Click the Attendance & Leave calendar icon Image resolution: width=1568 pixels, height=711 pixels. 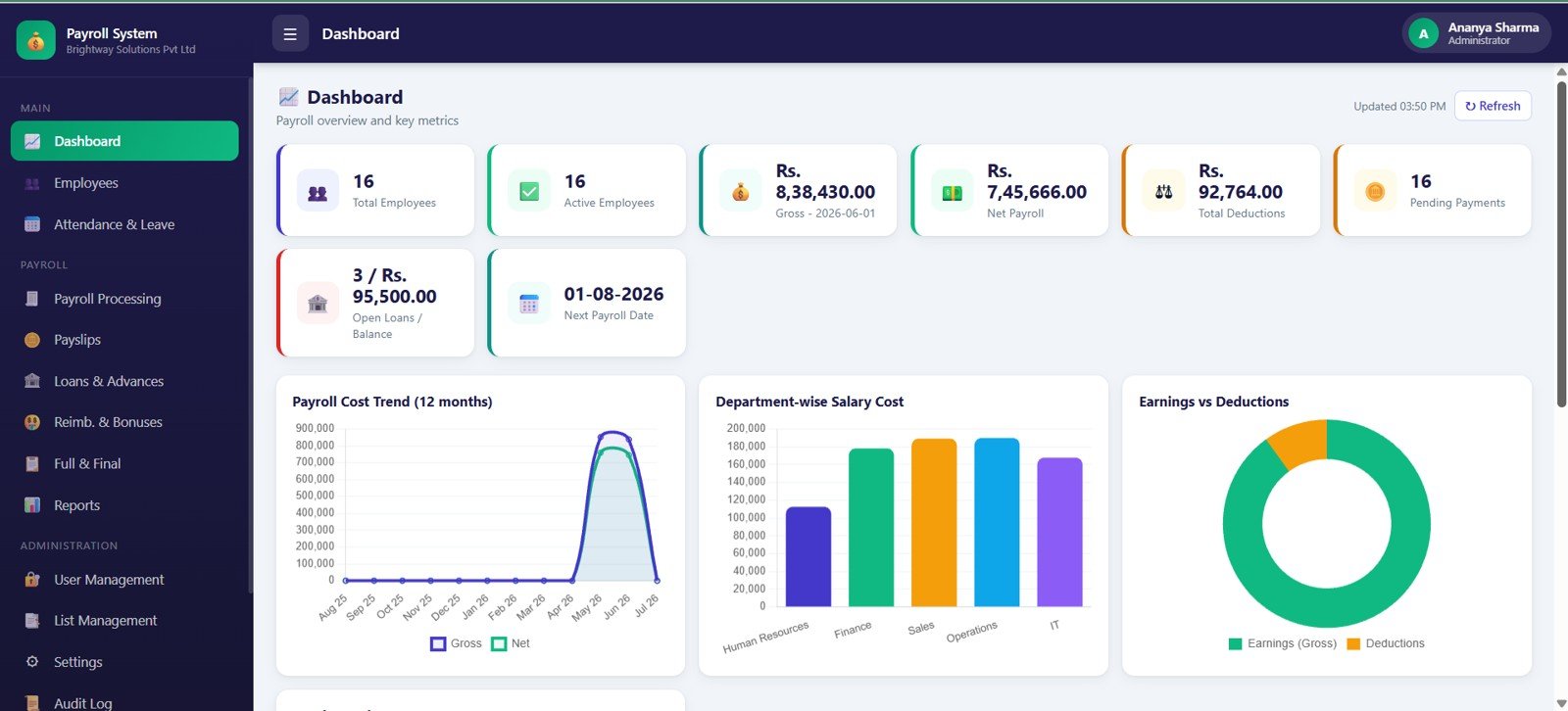(x=32, y=224)
